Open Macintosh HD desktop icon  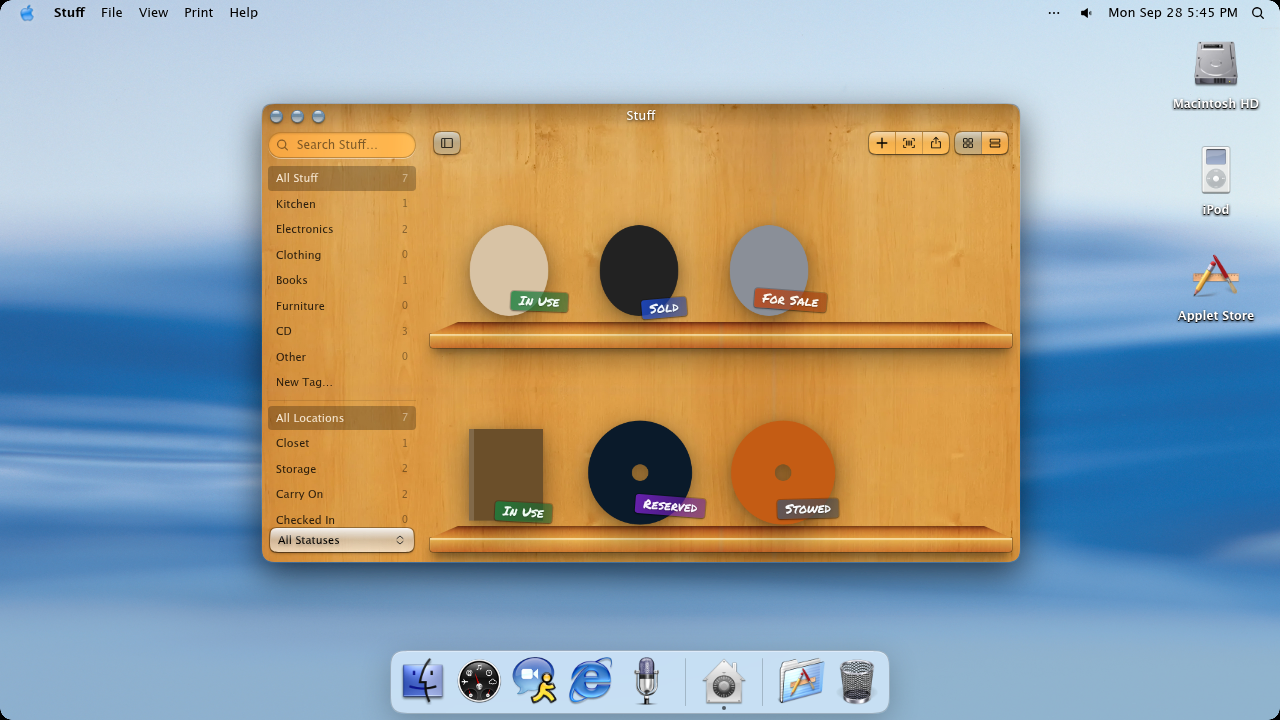pos(1216,75)
